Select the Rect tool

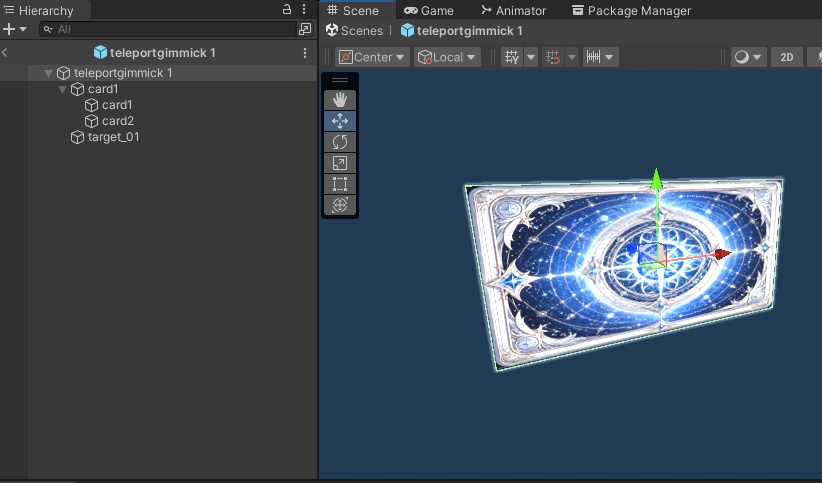tap(340, 184)
